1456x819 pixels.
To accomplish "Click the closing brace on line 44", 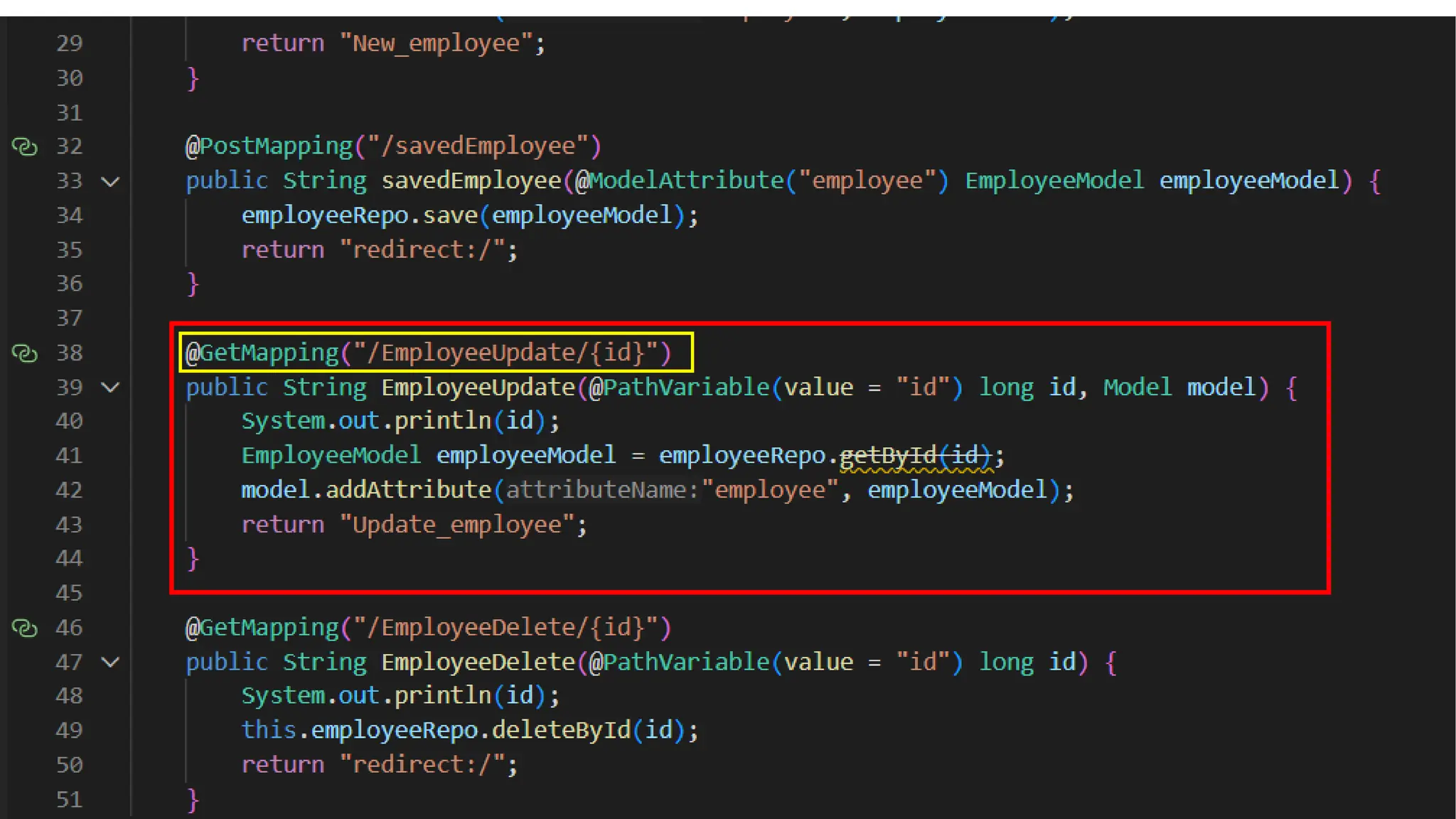I will point(193,559).
